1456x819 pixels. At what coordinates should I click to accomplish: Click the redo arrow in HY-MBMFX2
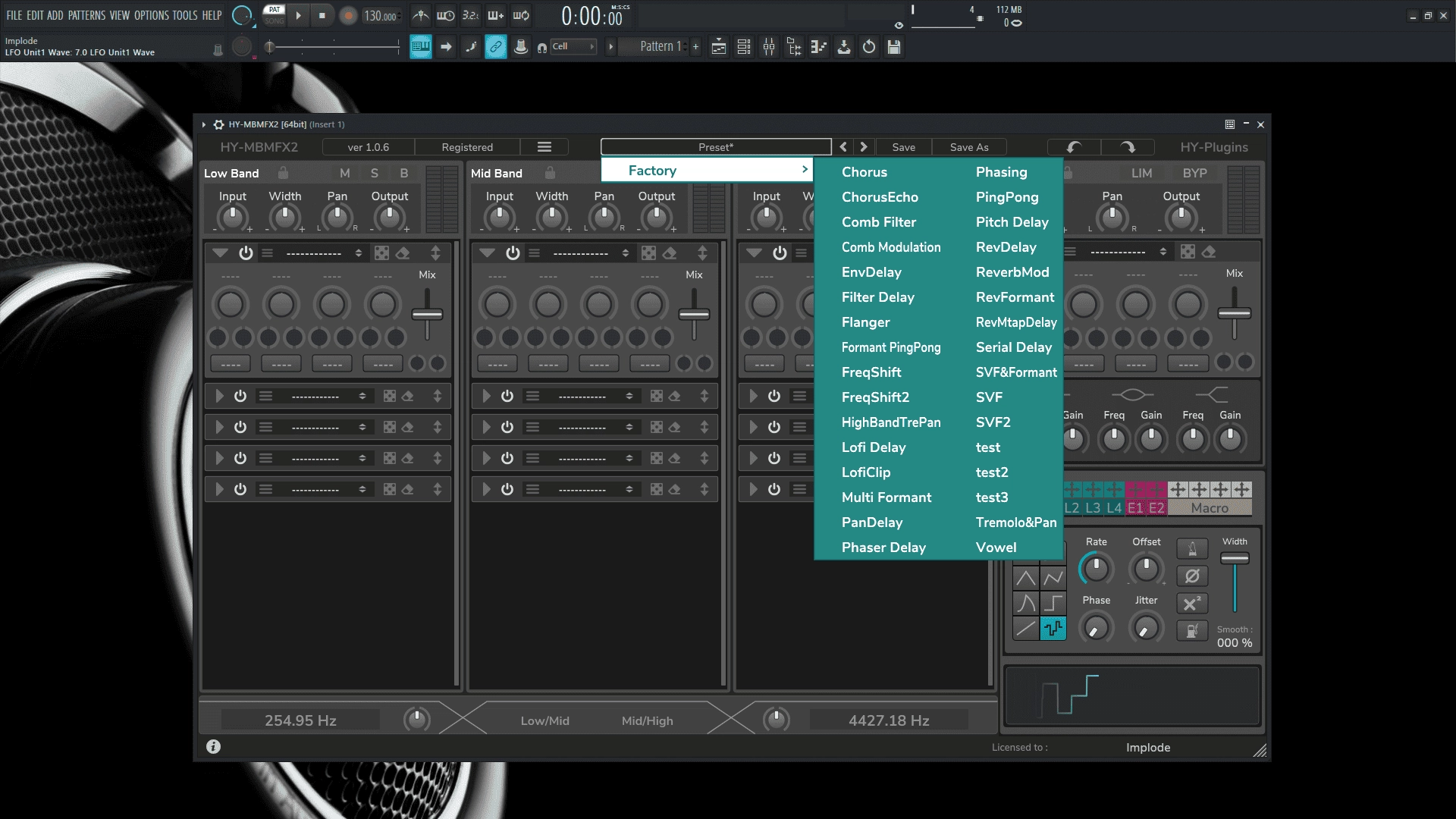1128,147
